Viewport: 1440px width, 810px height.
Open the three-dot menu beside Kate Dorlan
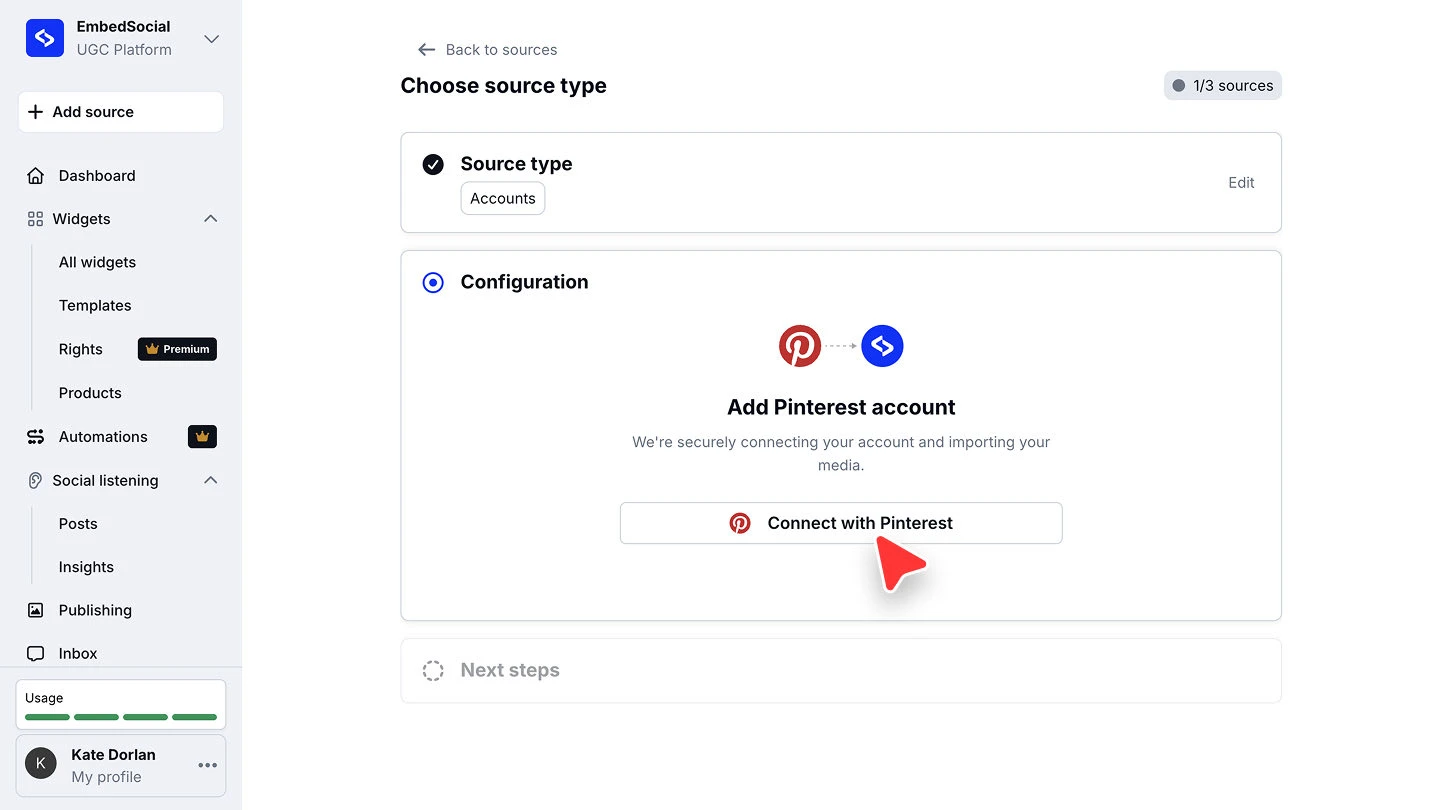207,765
